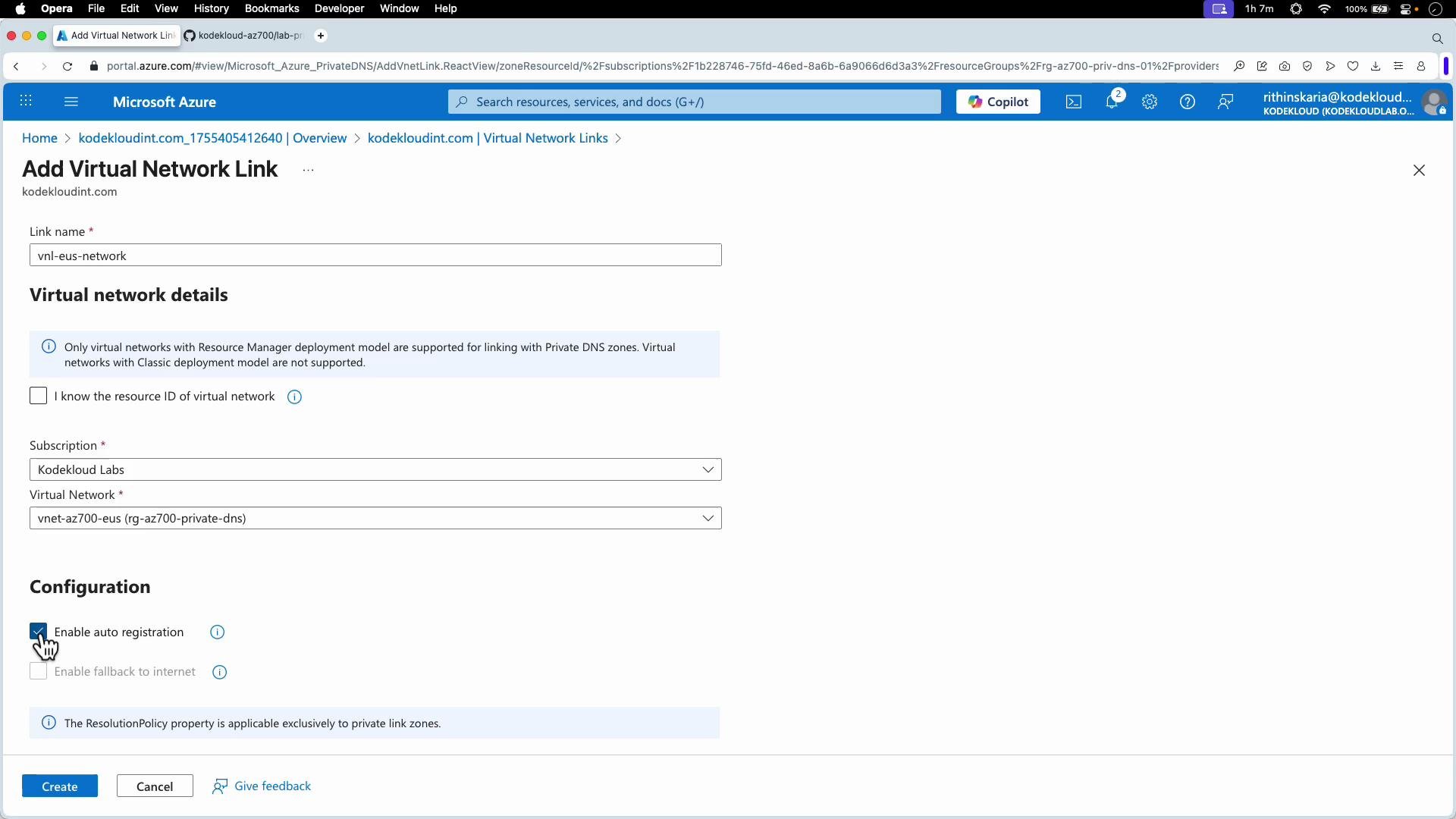Click the account avatar picture

point(1434,102)
